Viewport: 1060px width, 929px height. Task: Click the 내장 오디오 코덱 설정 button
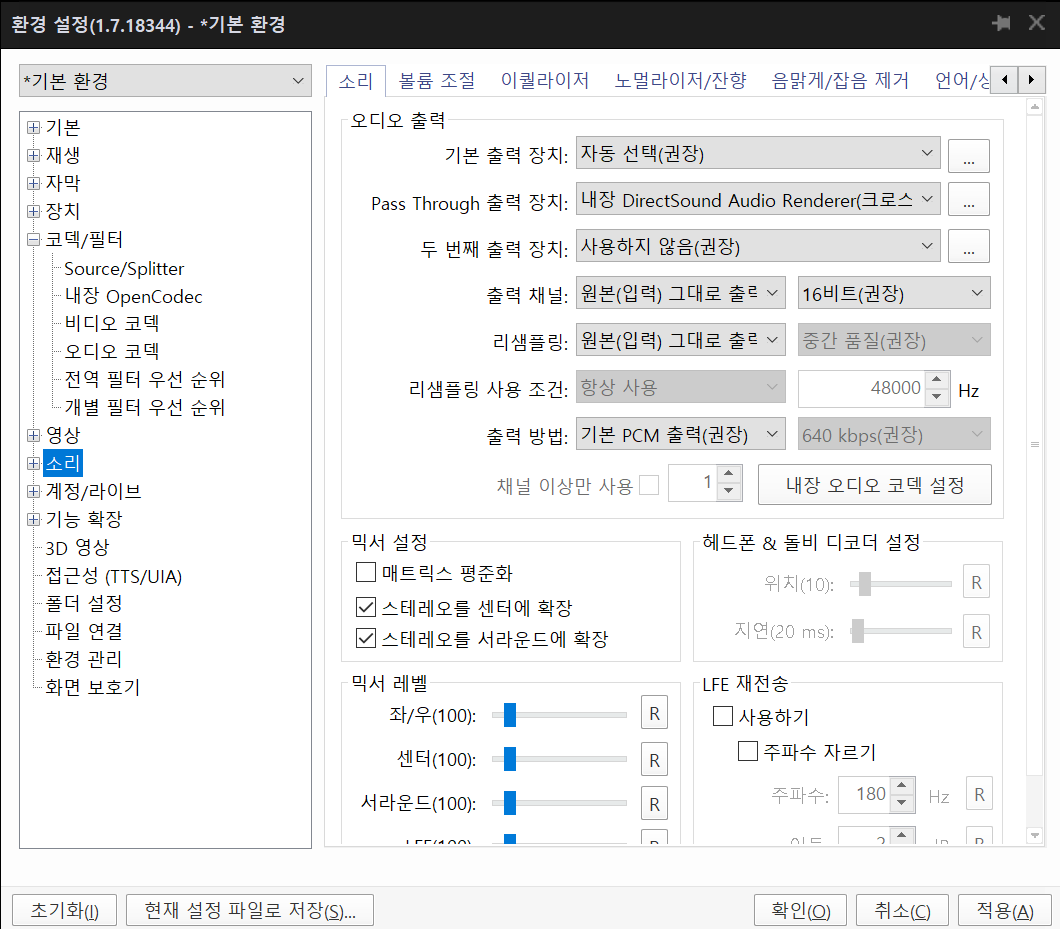click(874, 485)
